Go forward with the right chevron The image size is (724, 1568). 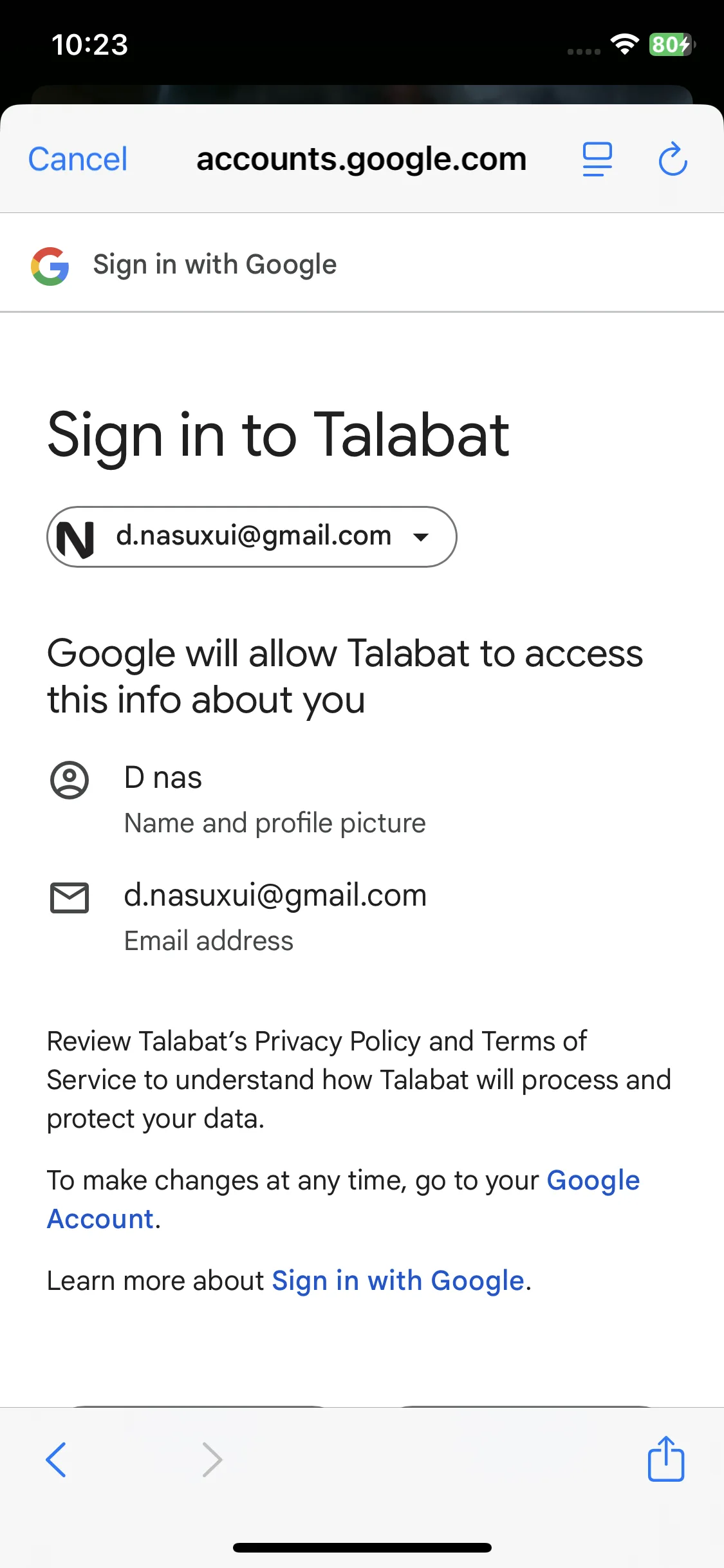[x=212, y=1459]
